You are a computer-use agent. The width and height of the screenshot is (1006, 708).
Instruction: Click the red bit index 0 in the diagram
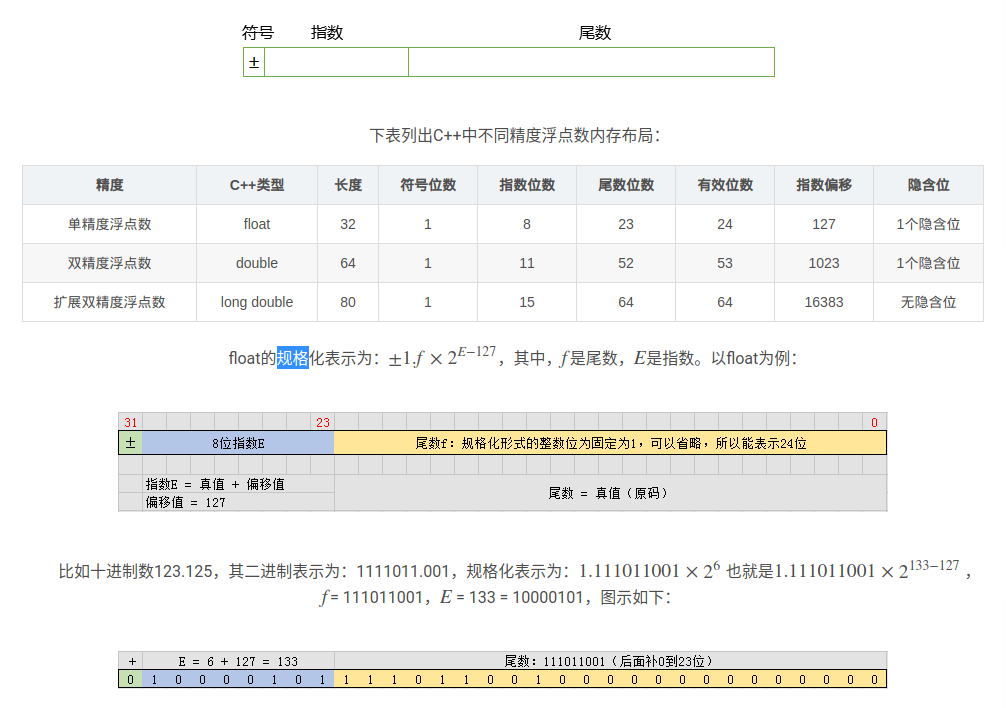point(874,423)
